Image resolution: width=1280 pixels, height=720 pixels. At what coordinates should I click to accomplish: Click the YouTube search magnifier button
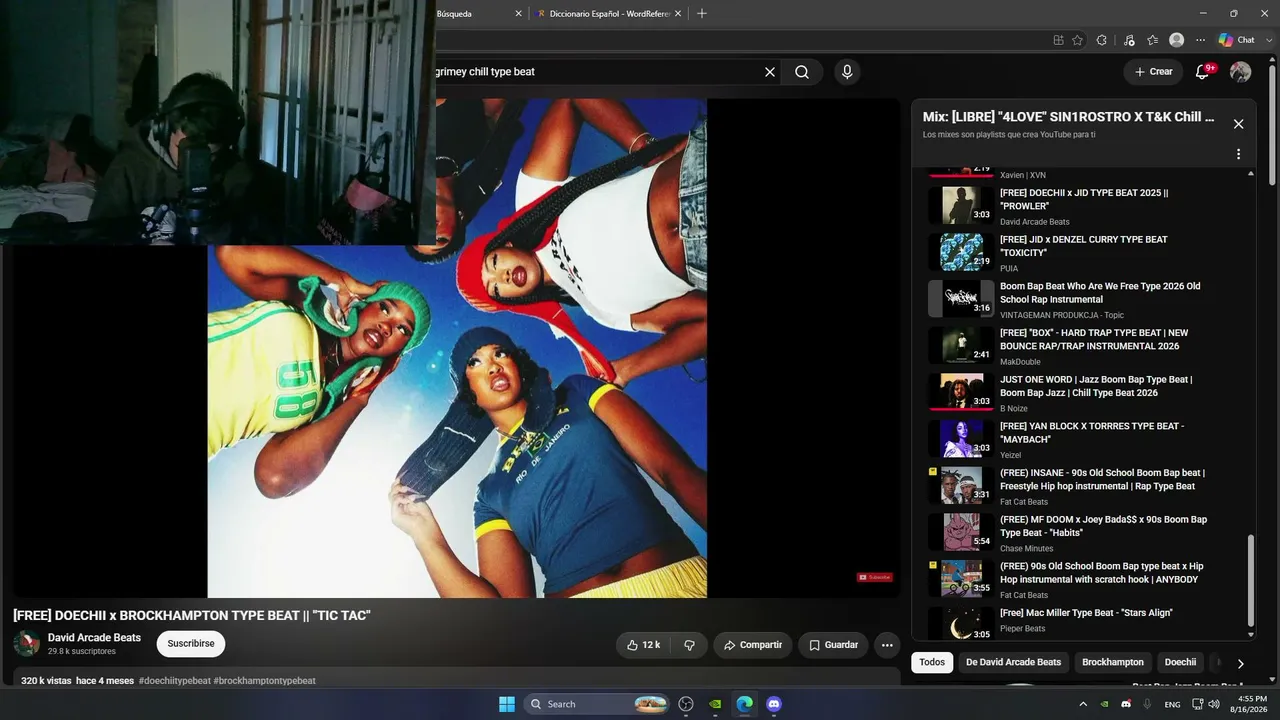pyautogui.click(x=802, y=72)
